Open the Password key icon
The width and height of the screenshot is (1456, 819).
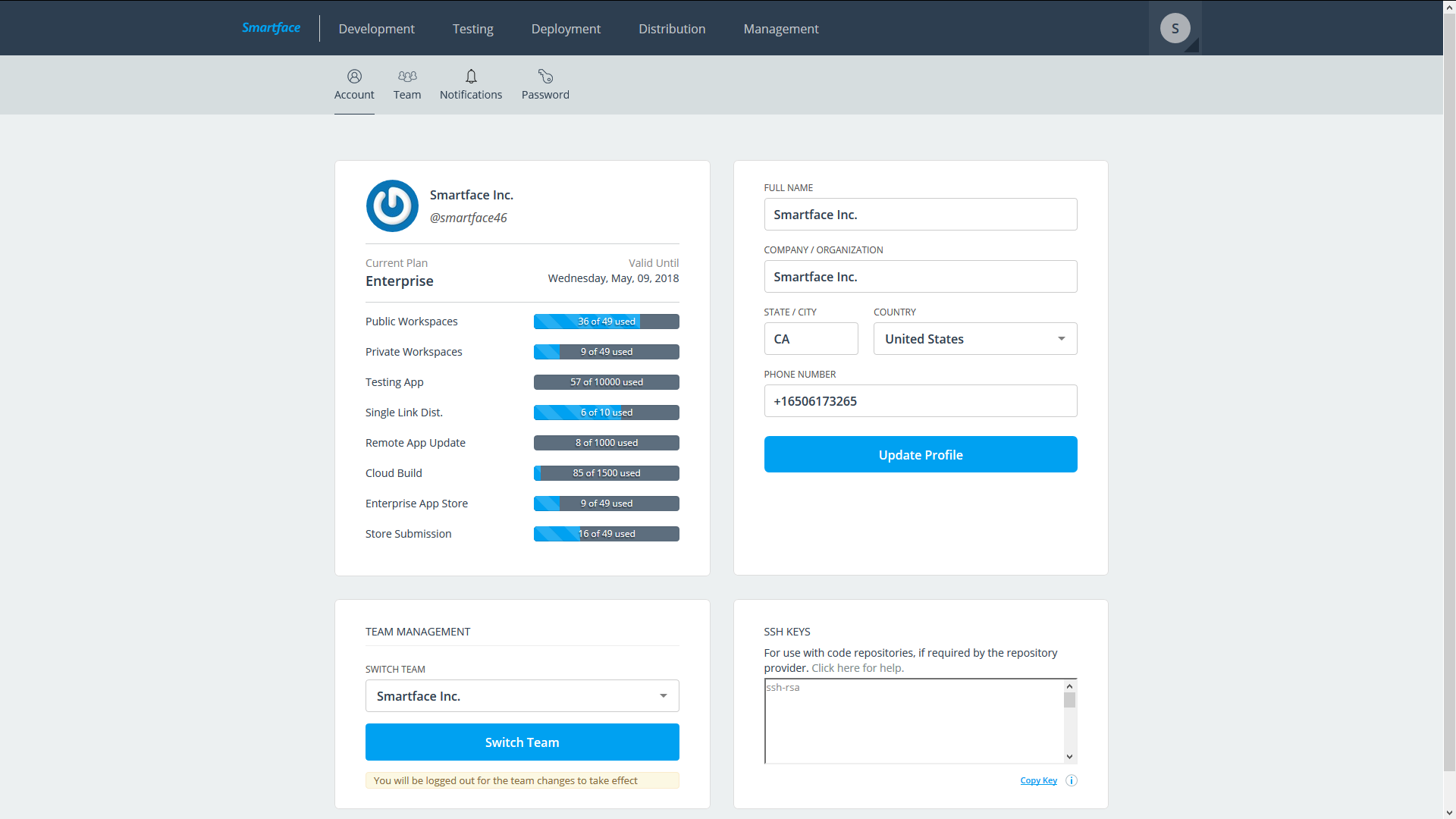(545, 77)
